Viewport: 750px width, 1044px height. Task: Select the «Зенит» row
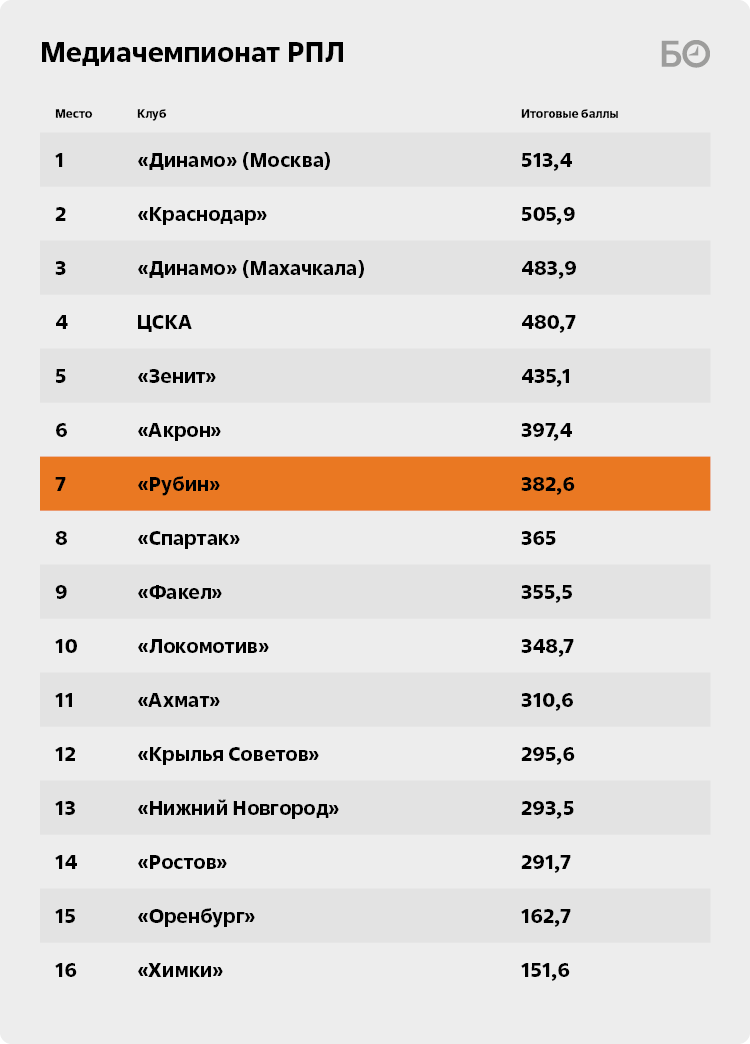tap(375, 376)
